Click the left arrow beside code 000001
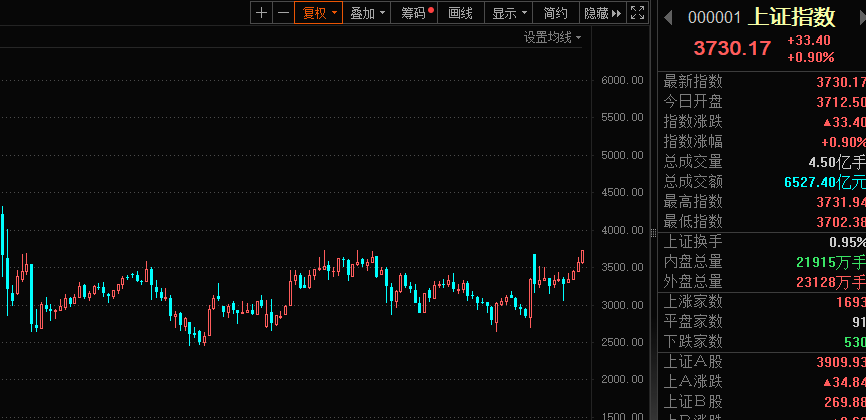 pyautogui.click(x=668, y=17)
